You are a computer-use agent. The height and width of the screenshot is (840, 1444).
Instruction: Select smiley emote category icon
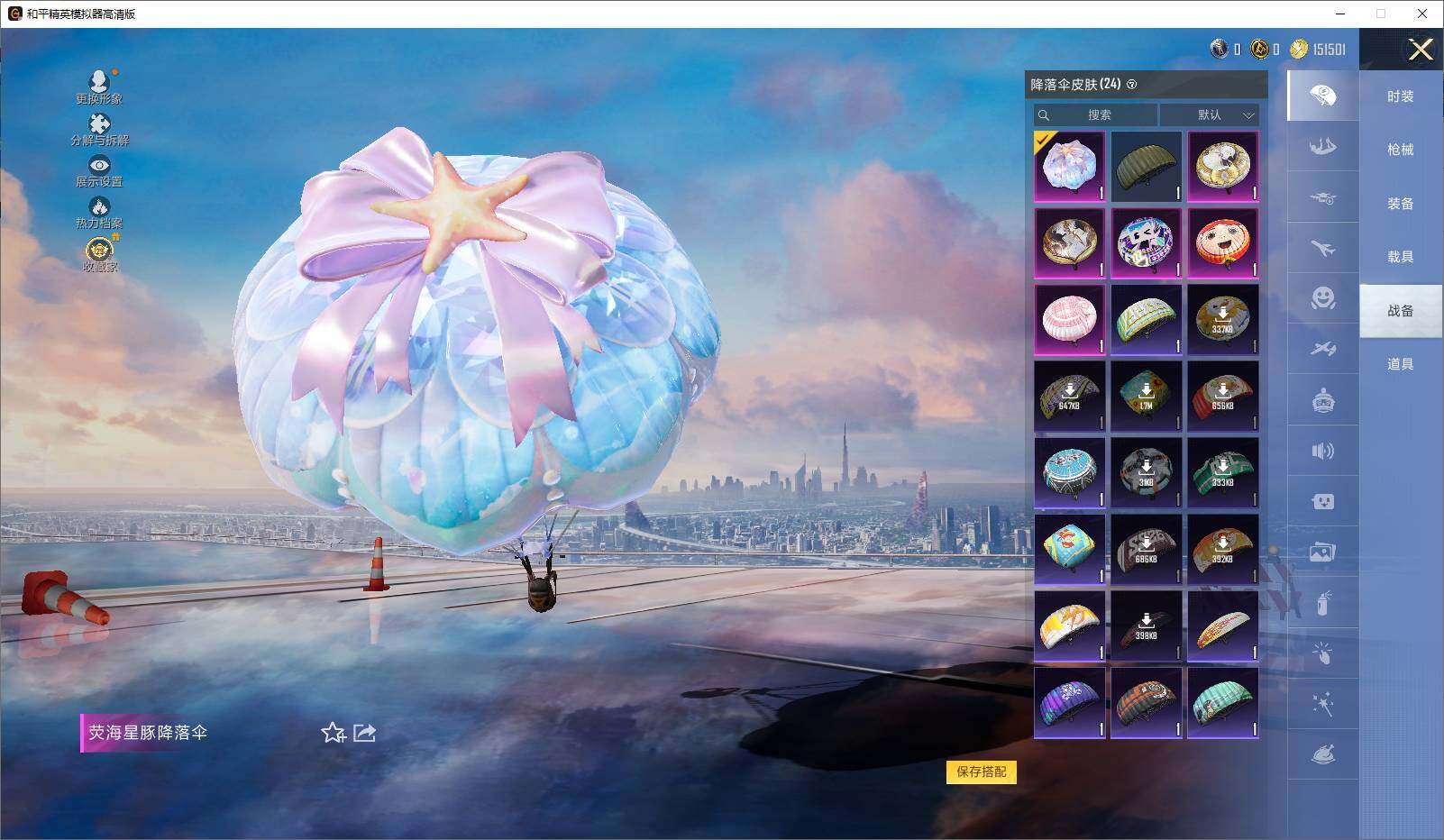click(1322, 298)
